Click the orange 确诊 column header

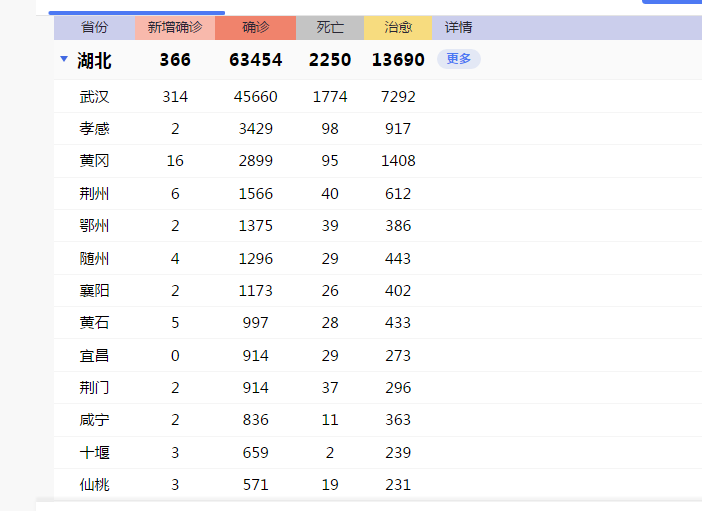pyautogui.click(x=255, y=27)
